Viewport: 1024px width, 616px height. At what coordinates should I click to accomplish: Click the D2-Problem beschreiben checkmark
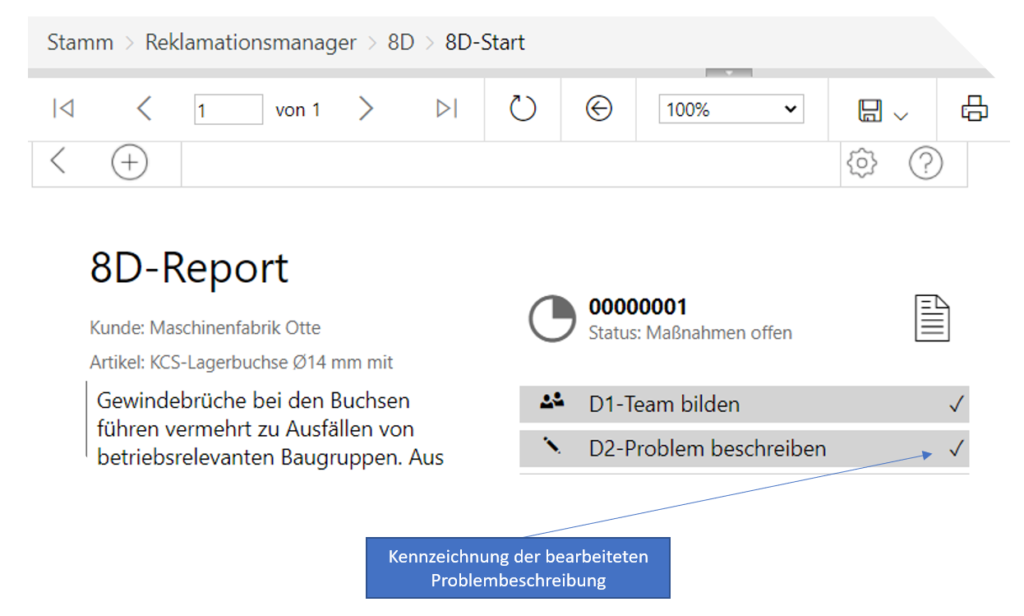[956, 449]
